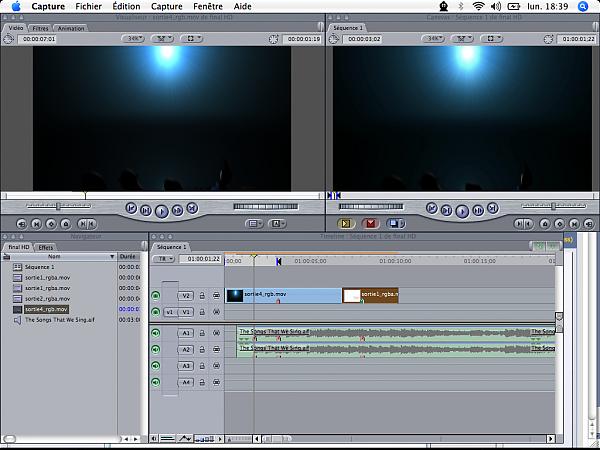Click the yellow Insert edit button
The width and height of the screenshot is (600, 450).
(346, 224)
